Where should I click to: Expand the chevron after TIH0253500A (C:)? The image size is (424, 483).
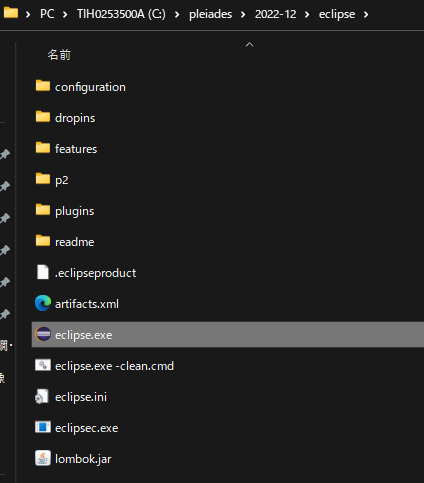click(x=177, y=15)
